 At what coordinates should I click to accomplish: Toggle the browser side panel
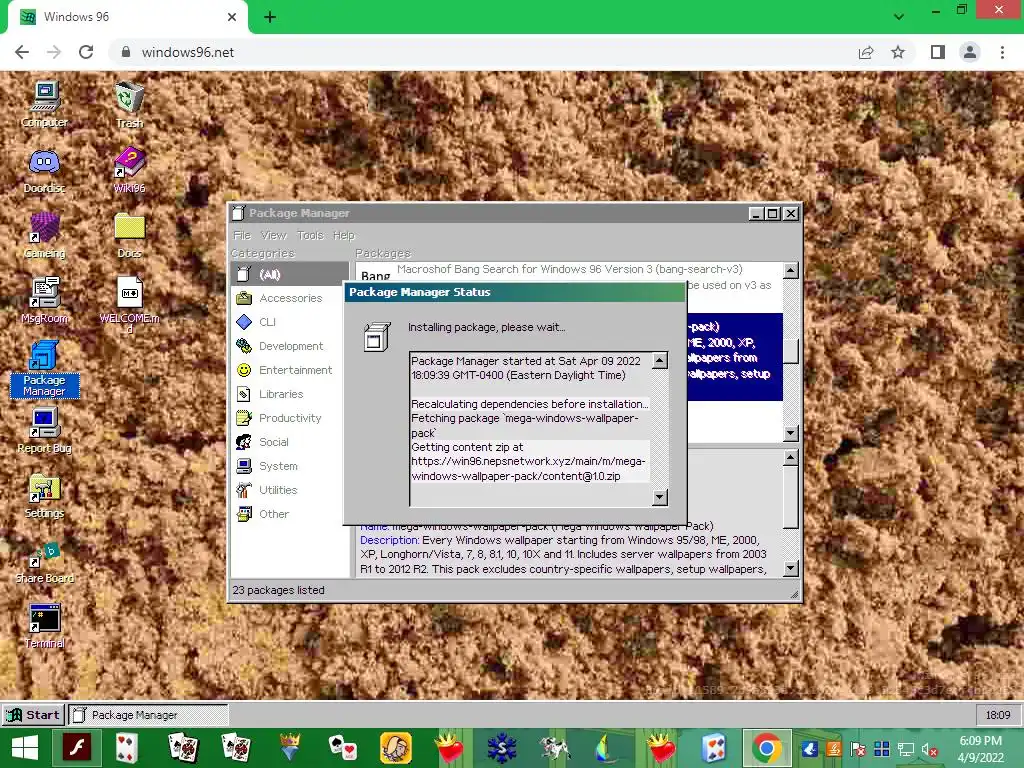click(x=938, y=52)
